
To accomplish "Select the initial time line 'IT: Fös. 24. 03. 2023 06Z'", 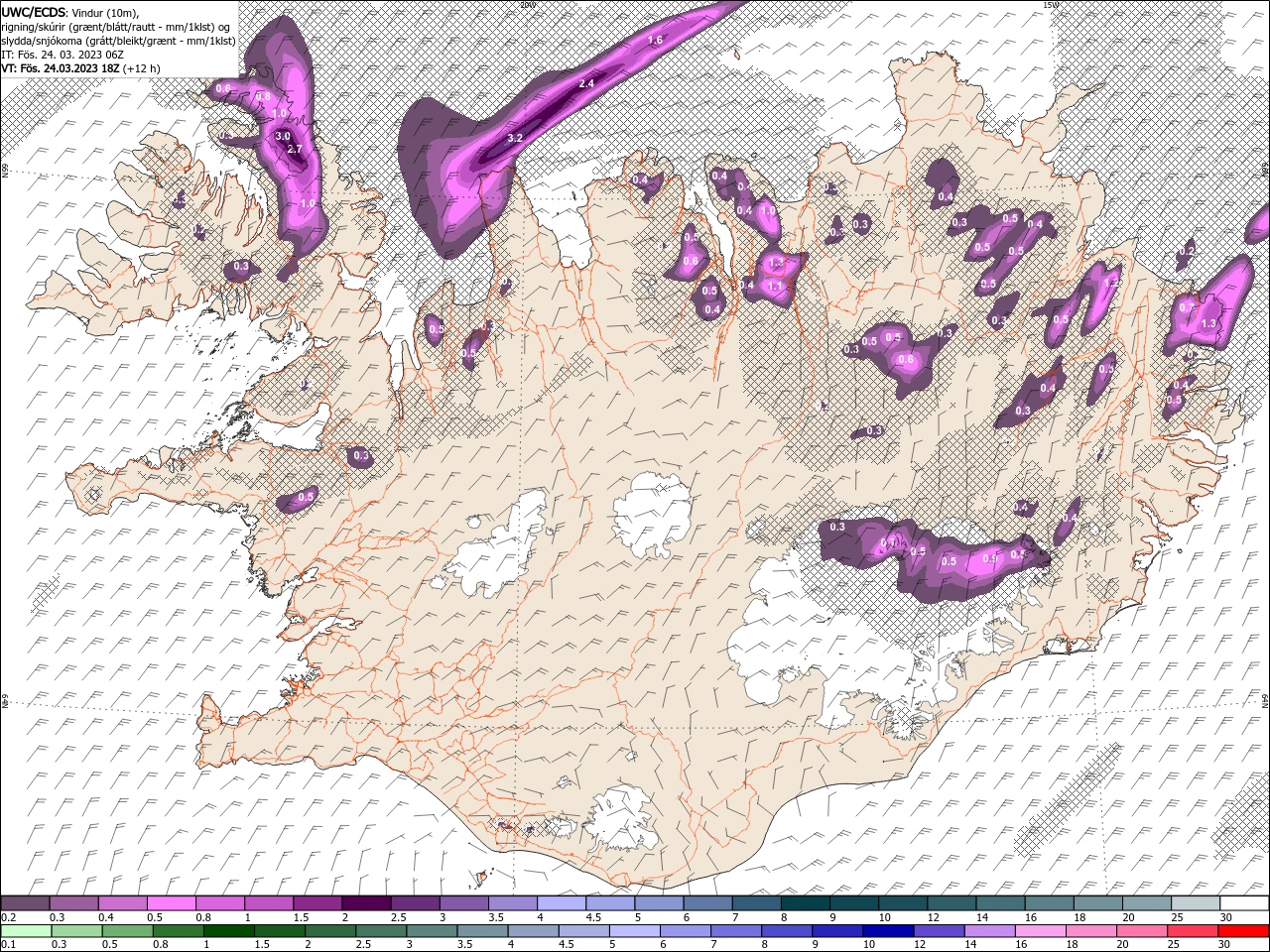I will tap(63, 55).
